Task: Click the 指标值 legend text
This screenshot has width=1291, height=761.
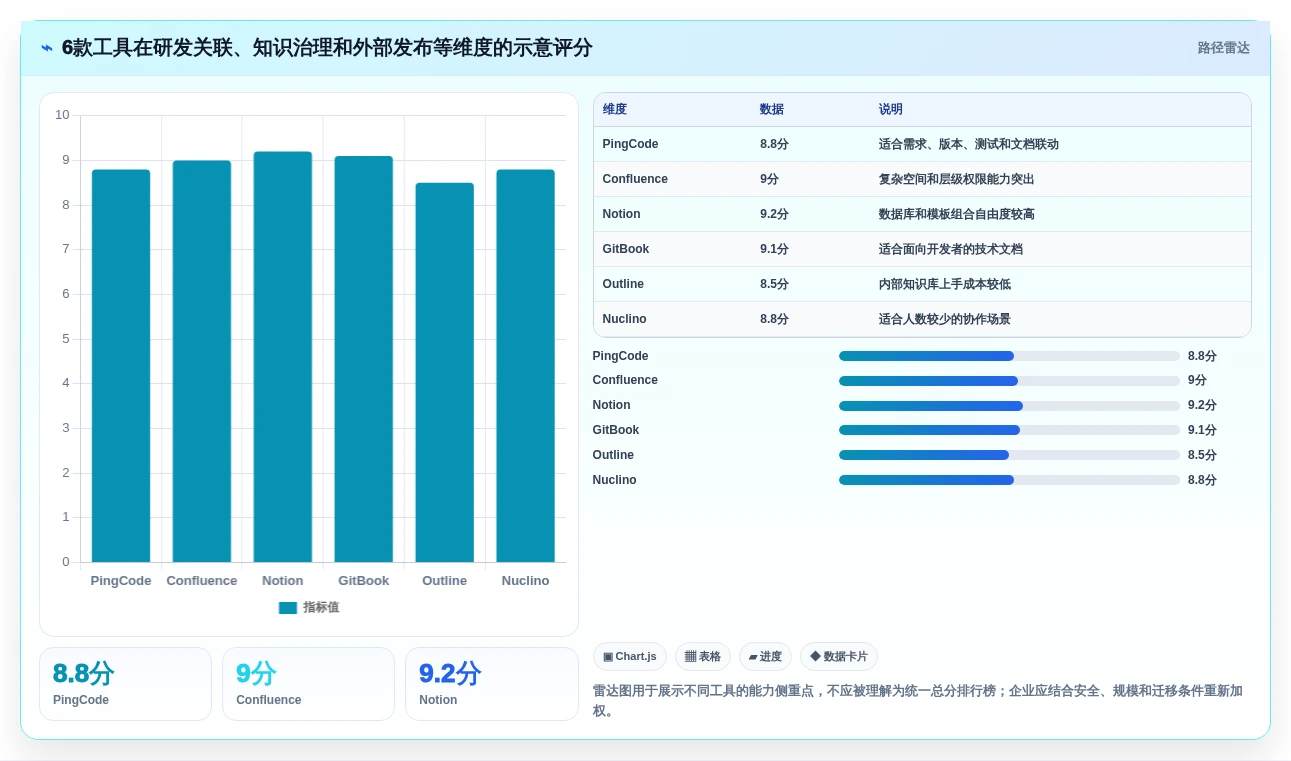Action: pos(321,608)
